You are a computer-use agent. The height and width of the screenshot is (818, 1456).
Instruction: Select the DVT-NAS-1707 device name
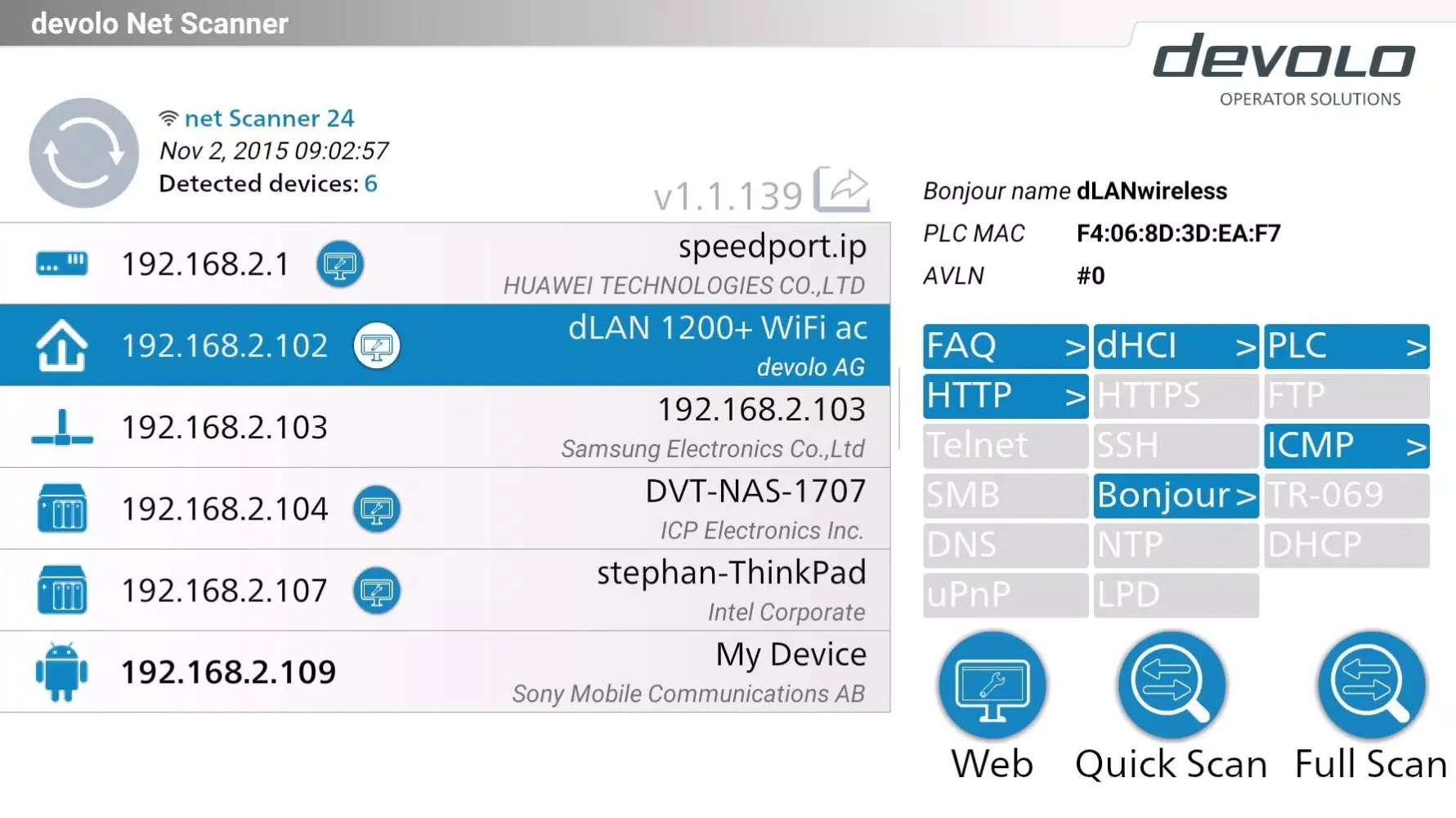coord(755,491)
